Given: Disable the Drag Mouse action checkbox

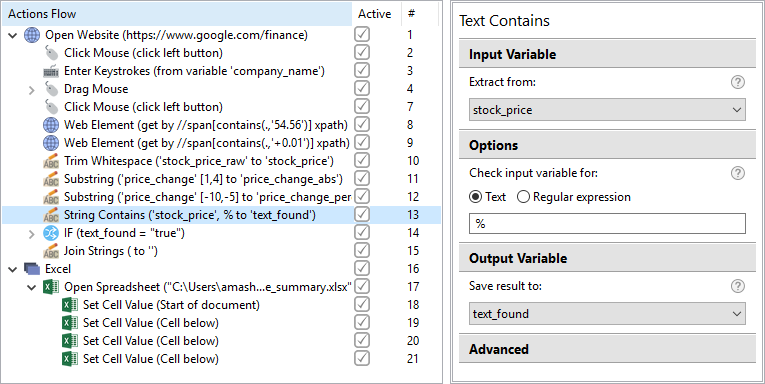Looking at the screenshot, I should (x=362, y=88).
